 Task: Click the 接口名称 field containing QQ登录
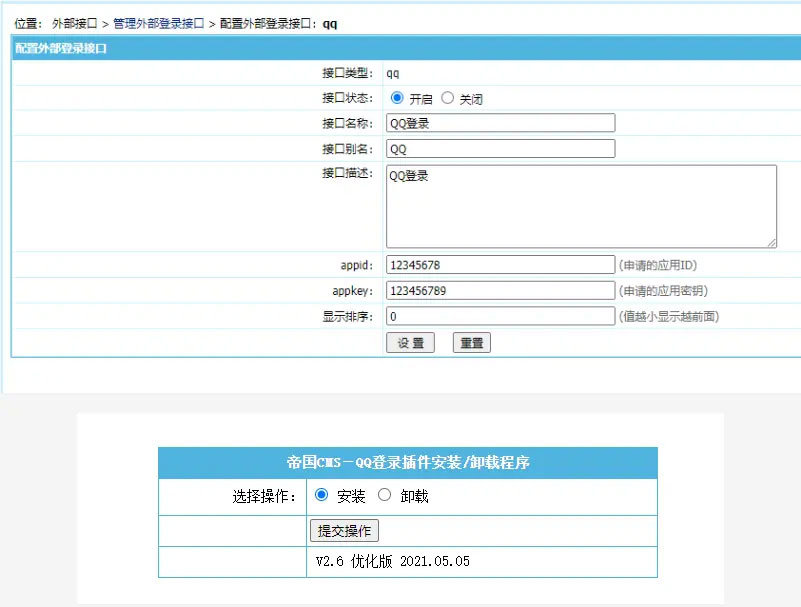(x=500, y=123)
